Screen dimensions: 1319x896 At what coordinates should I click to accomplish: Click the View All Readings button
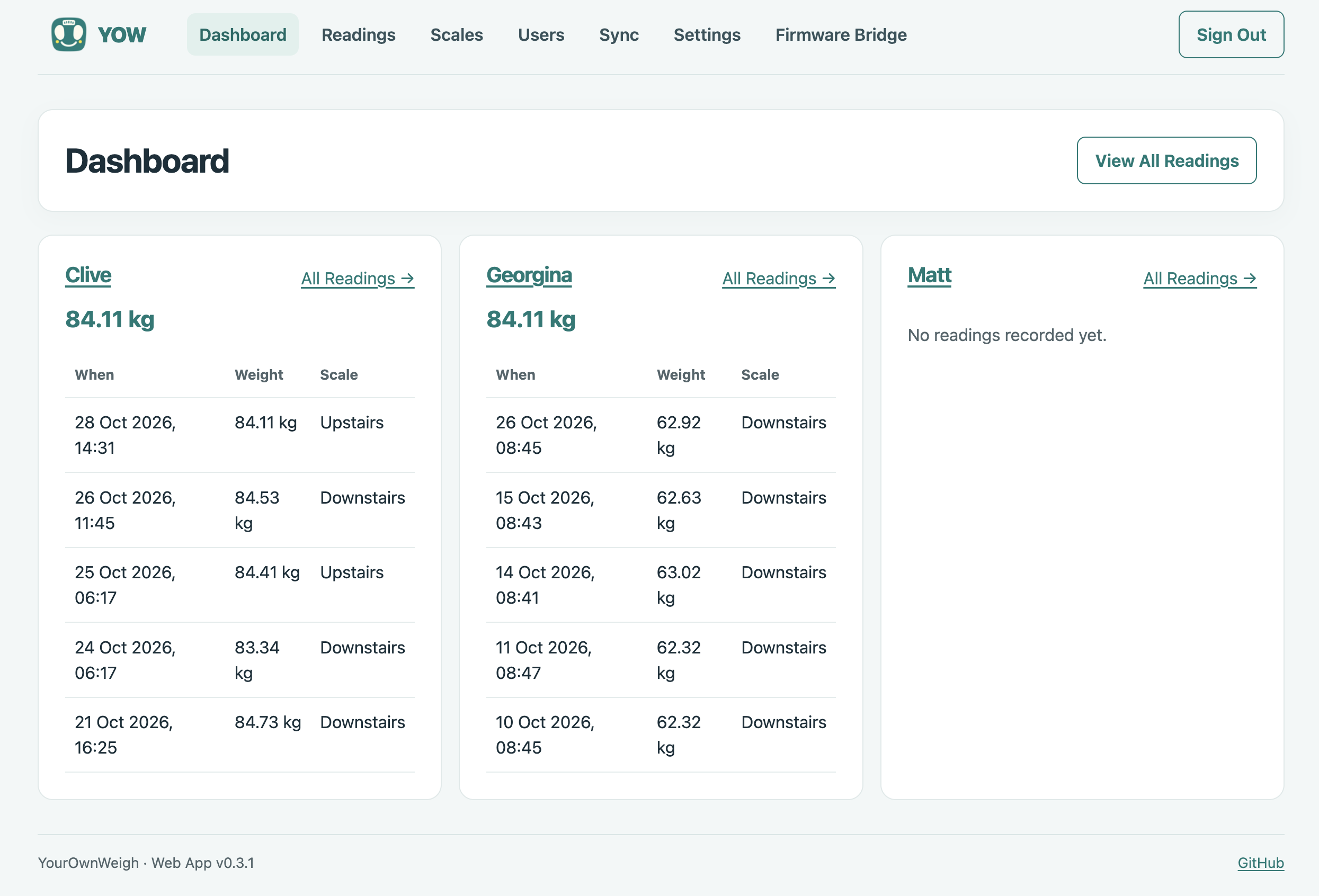click(1166, 160)
